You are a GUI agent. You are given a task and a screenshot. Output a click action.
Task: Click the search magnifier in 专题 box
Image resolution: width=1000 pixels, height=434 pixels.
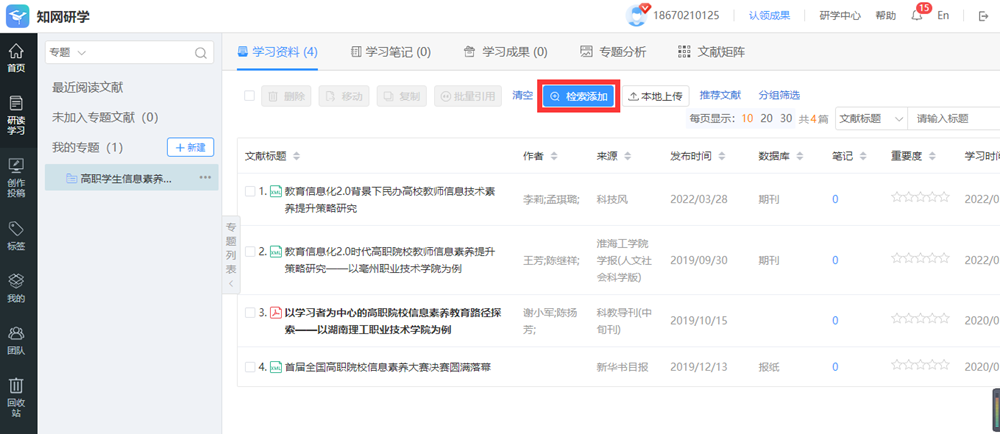point(200,53)
